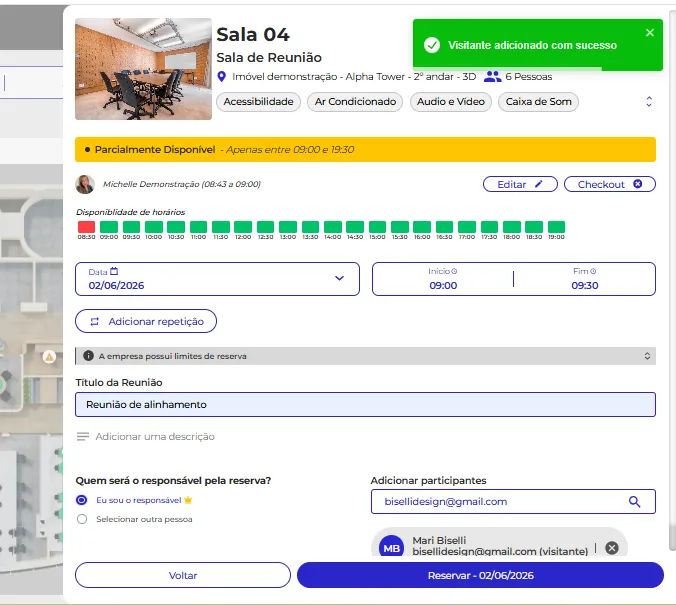This screenshot has width=676, height=605.
Task: Click the Audio e Vídeo tag
Action: pos(451,102)
